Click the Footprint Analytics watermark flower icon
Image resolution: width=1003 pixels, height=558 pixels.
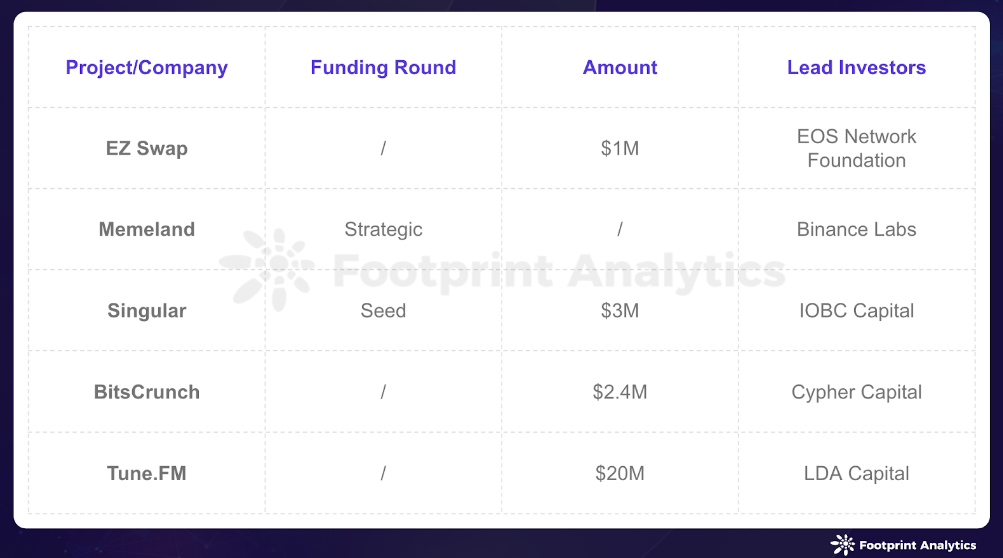coord(267,269)
